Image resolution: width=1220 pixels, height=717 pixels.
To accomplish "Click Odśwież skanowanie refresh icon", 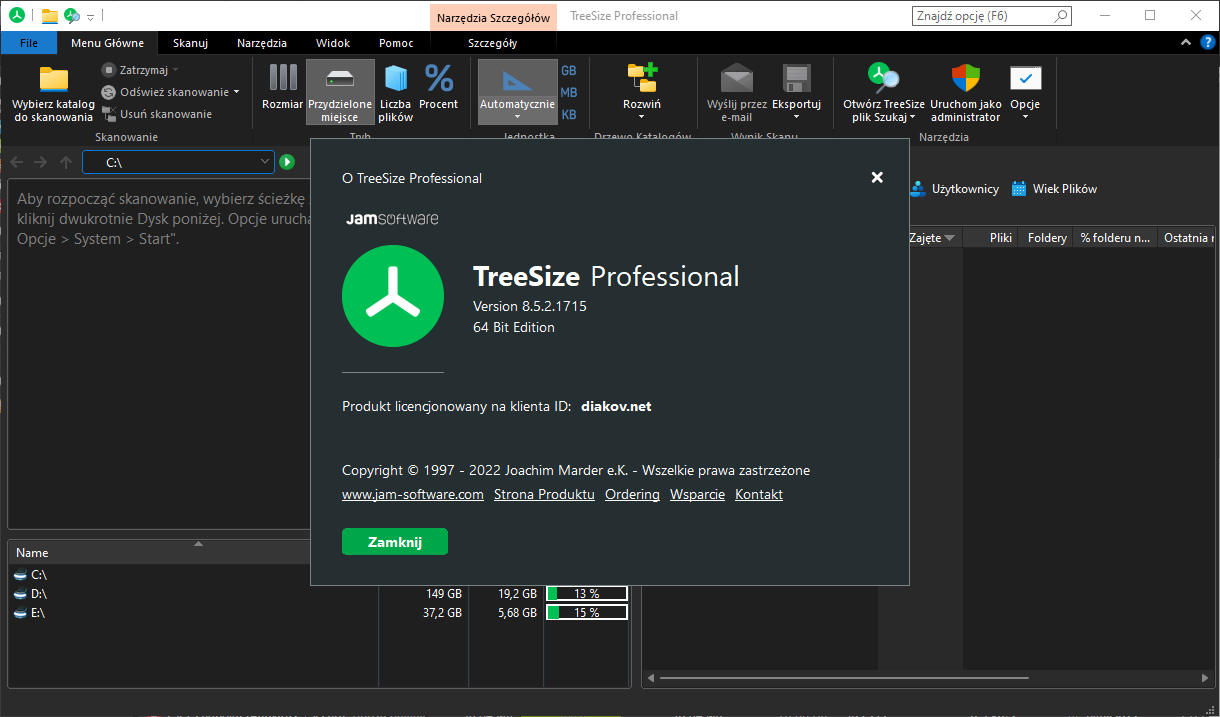I will (109, 92).
